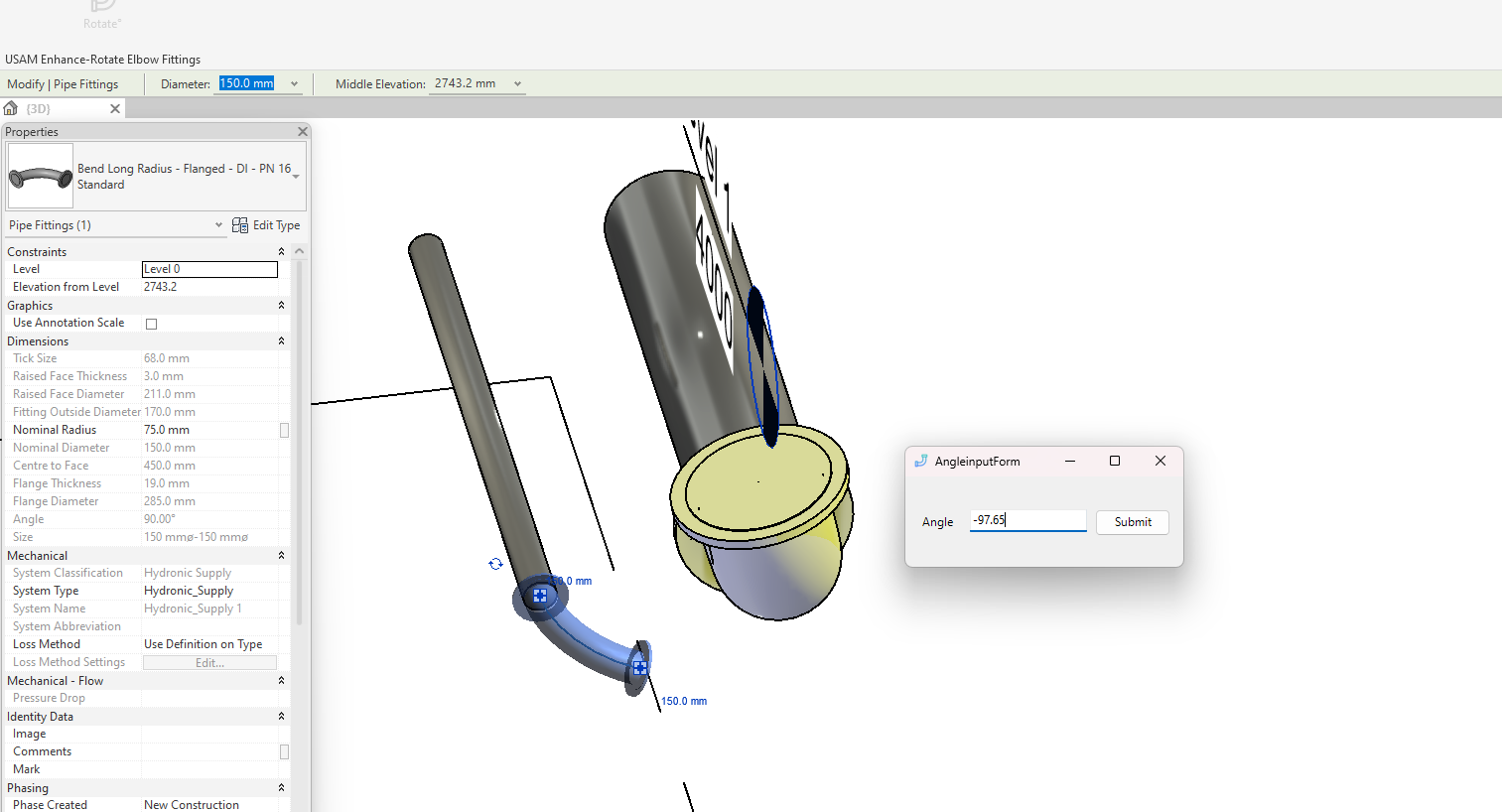
Task: Click the Bend Long Radius type preview thumbnail
Action: tap(41, 176)
